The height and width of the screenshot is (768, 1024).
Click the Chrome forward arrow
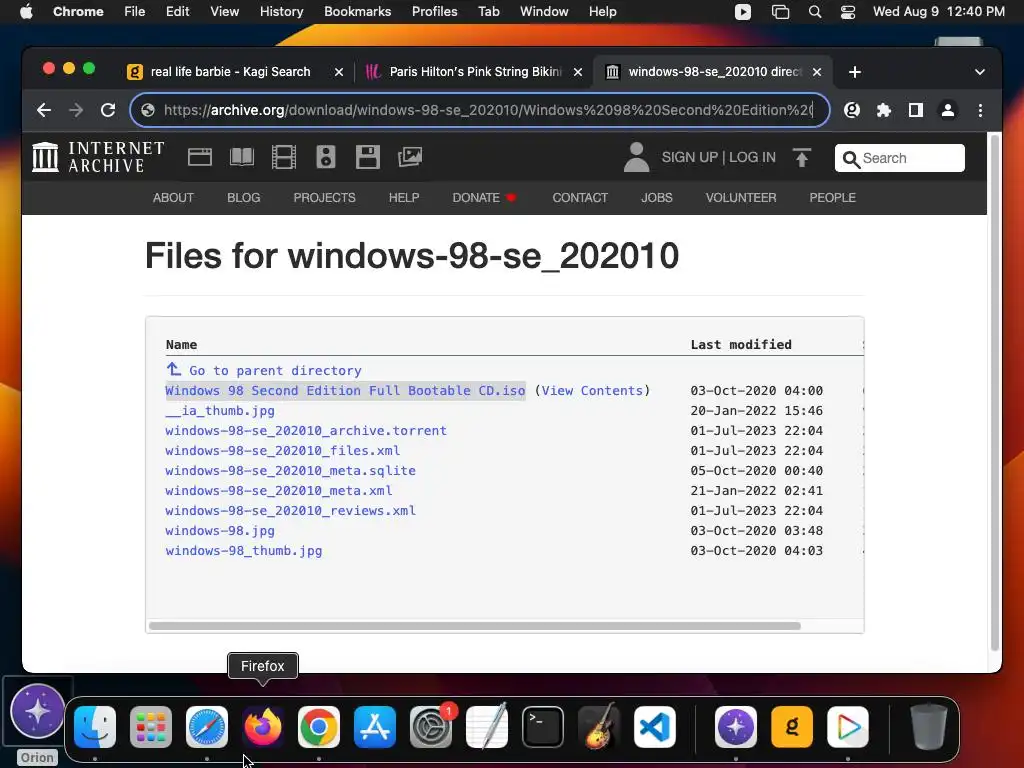coord(76,110)
